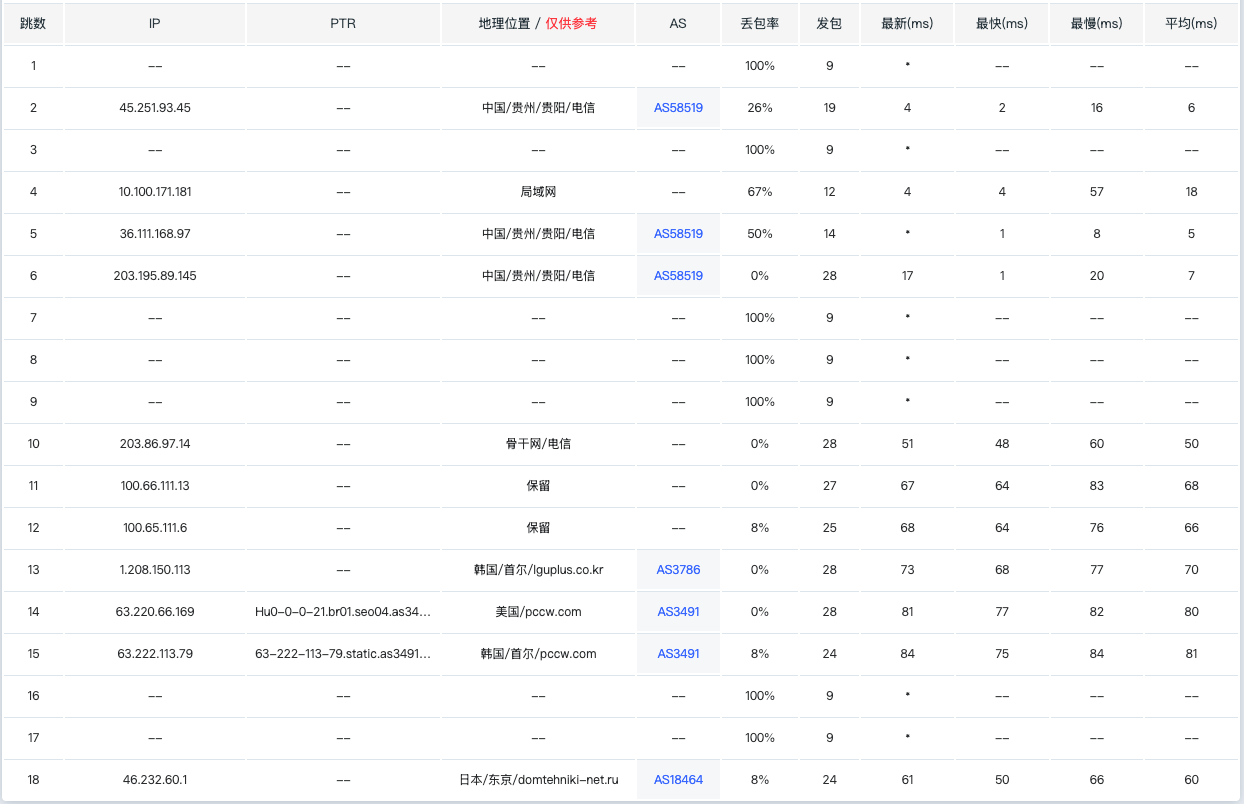This screenshot has width=1244, height=804.
Task: Select the IP 46.232.60.1 in hop 18
Action: pos(155,780)
